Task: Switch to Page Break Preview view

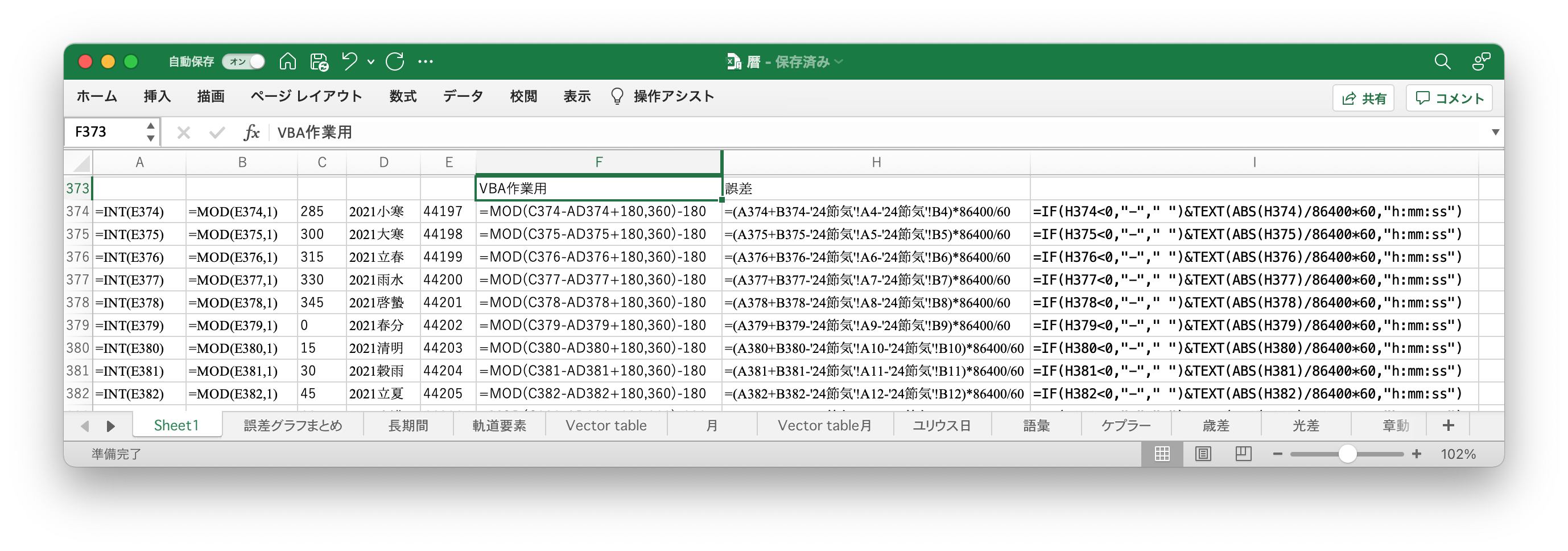Action: 1243,454
